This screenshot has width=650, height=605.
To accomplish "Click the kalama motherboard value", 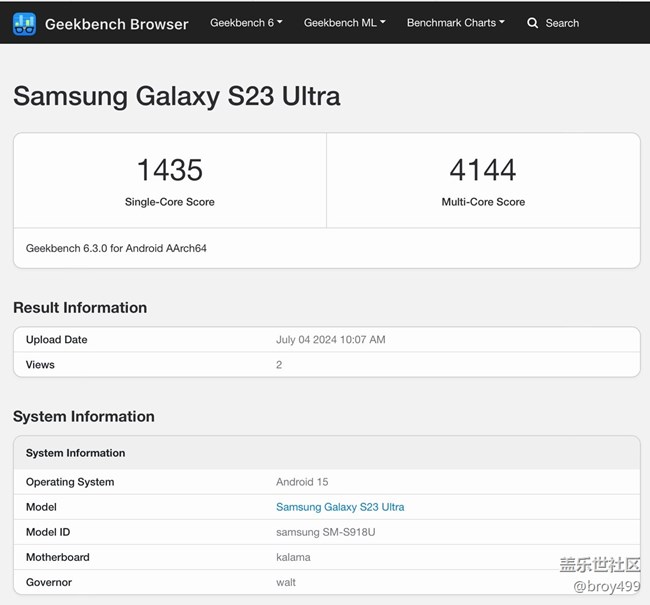I will click(293, 557).
